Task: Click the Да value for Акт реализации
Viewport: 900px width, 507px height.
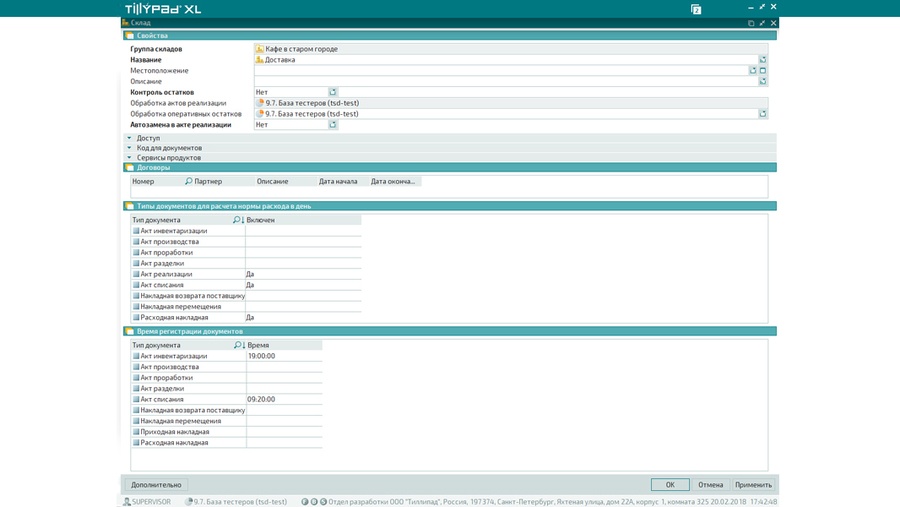Action: click(250, 274)
